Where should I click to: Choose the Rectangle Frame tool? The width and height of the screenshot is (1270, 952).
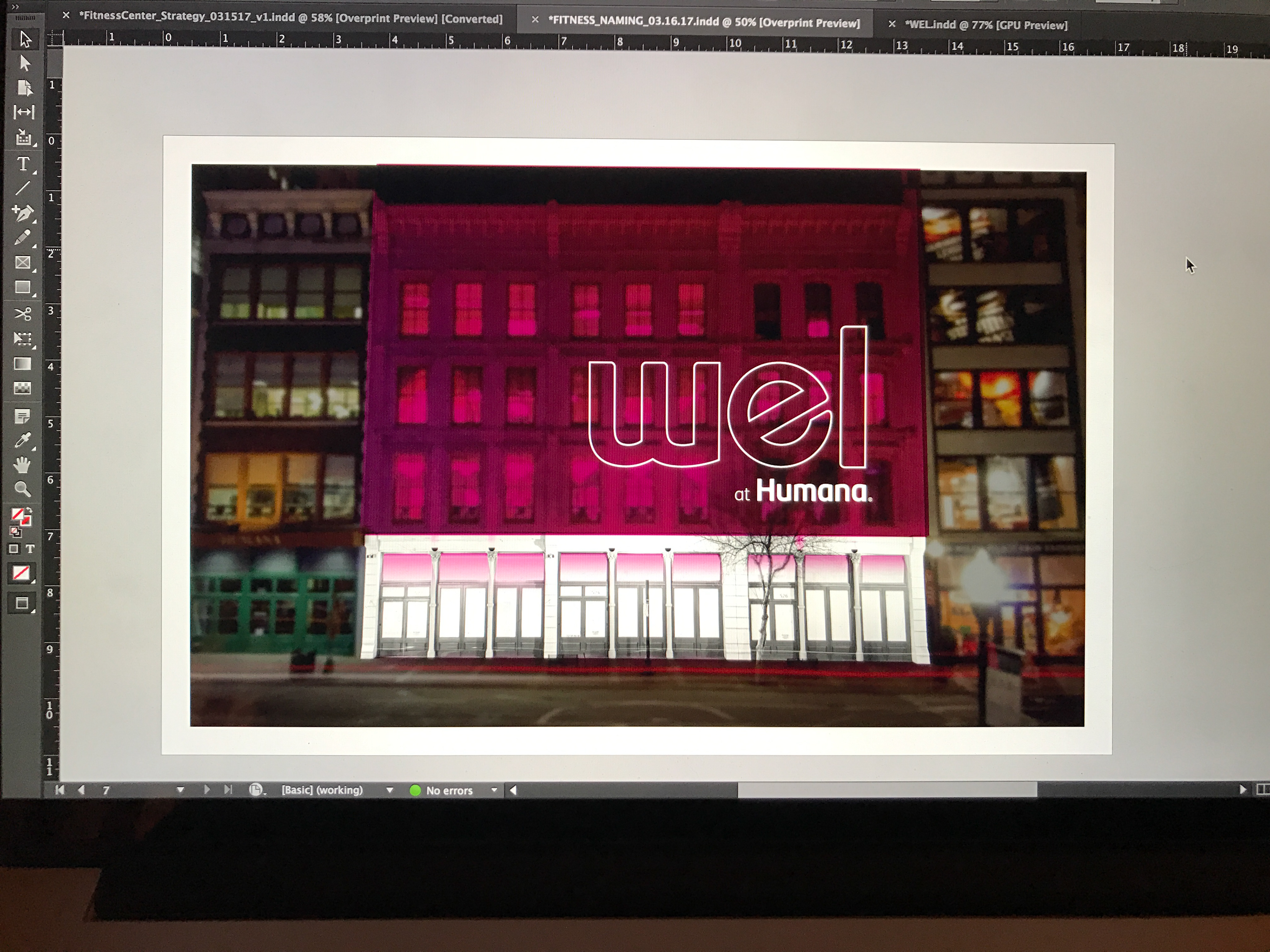click(x=22, y=263)
